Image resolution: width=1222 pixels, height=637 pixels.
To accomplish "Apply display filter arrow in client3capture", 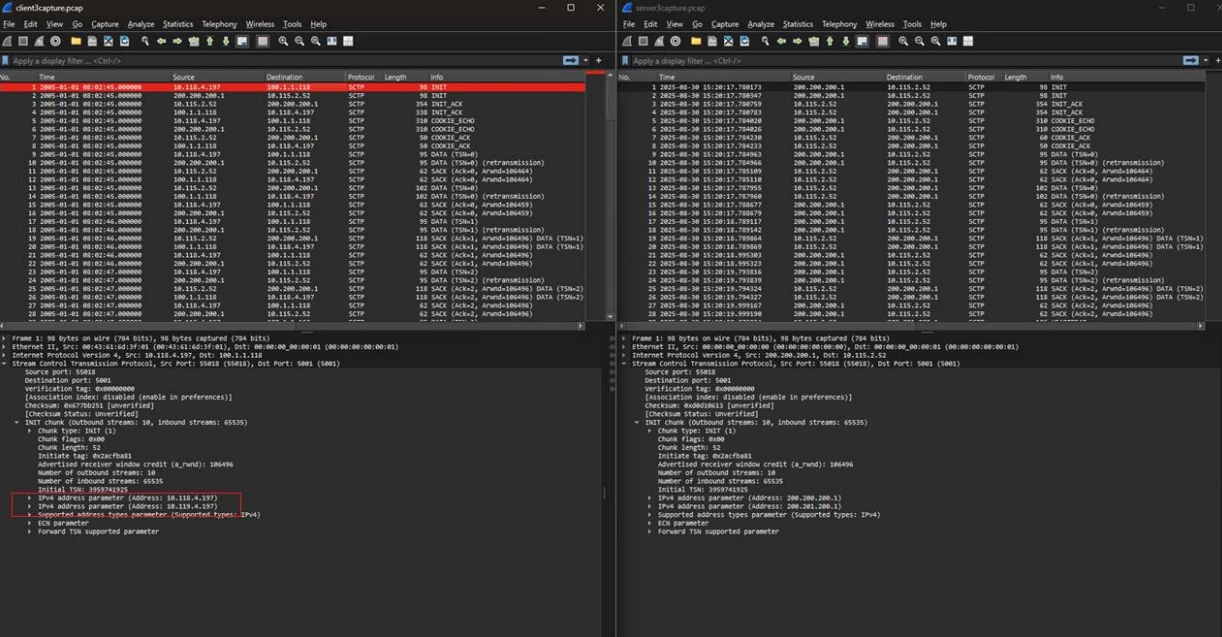I will [571, 61].
